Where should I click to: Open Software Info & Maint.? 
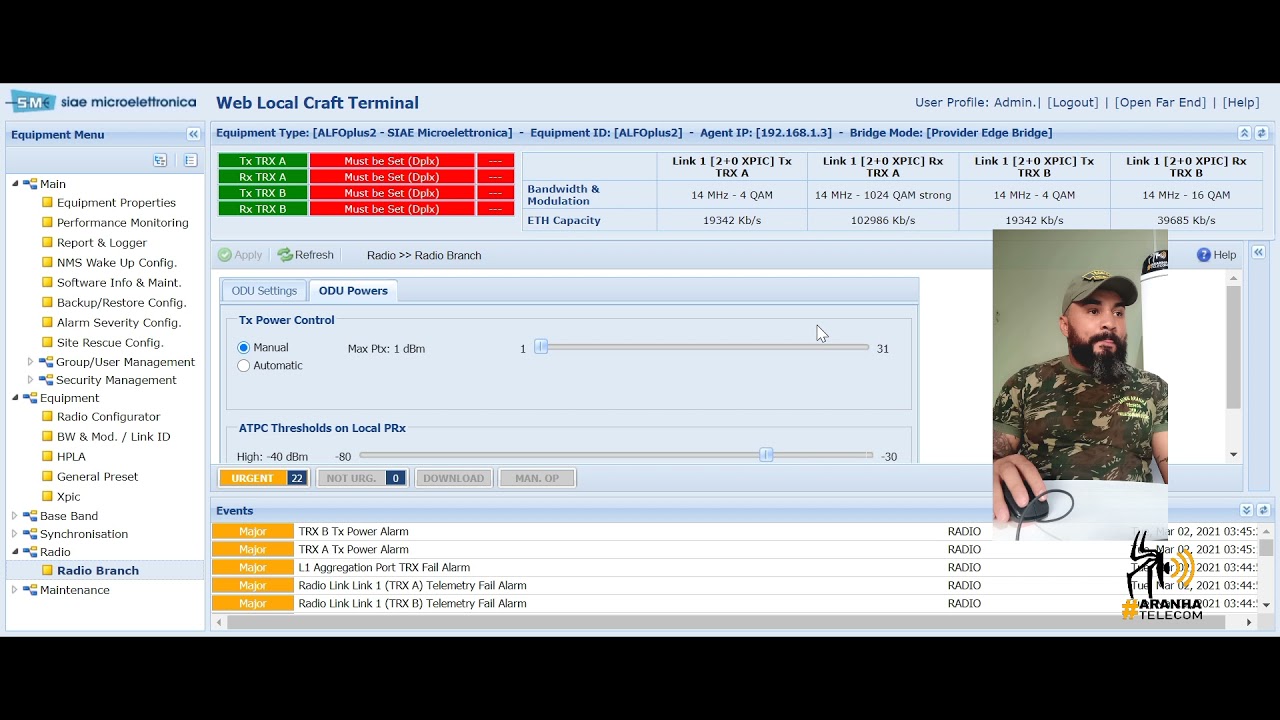click(x=118, y=283)
